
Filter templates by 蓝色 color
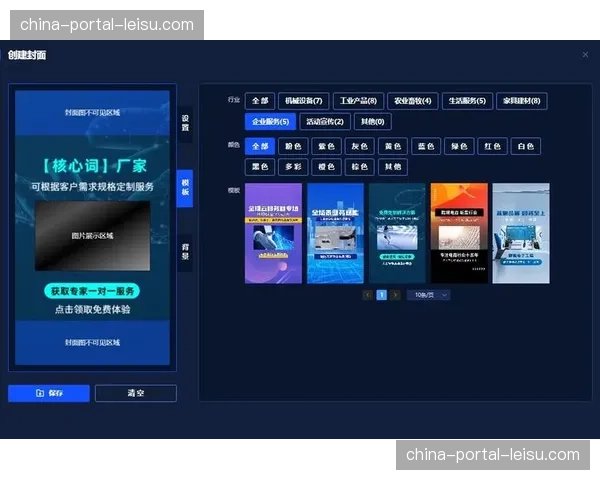click(x=426, y=146)
